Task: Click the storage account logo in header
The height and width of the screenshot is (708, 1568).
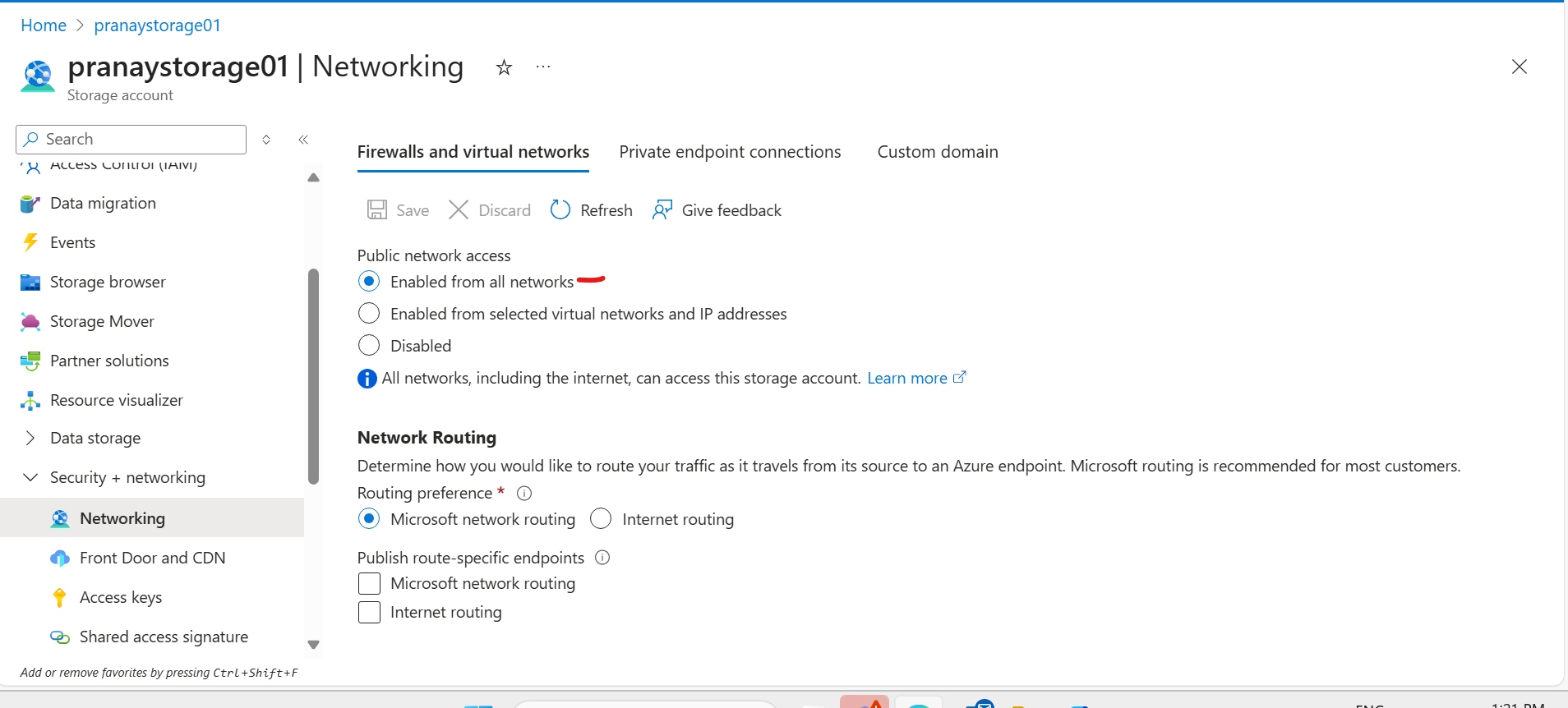Action: (x=38, y=76)
